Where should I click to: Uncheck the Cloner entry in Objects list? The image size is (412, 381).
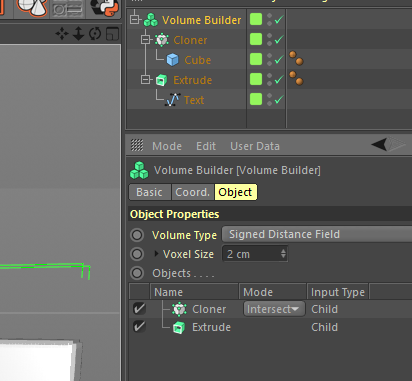[x=139, y=309]
